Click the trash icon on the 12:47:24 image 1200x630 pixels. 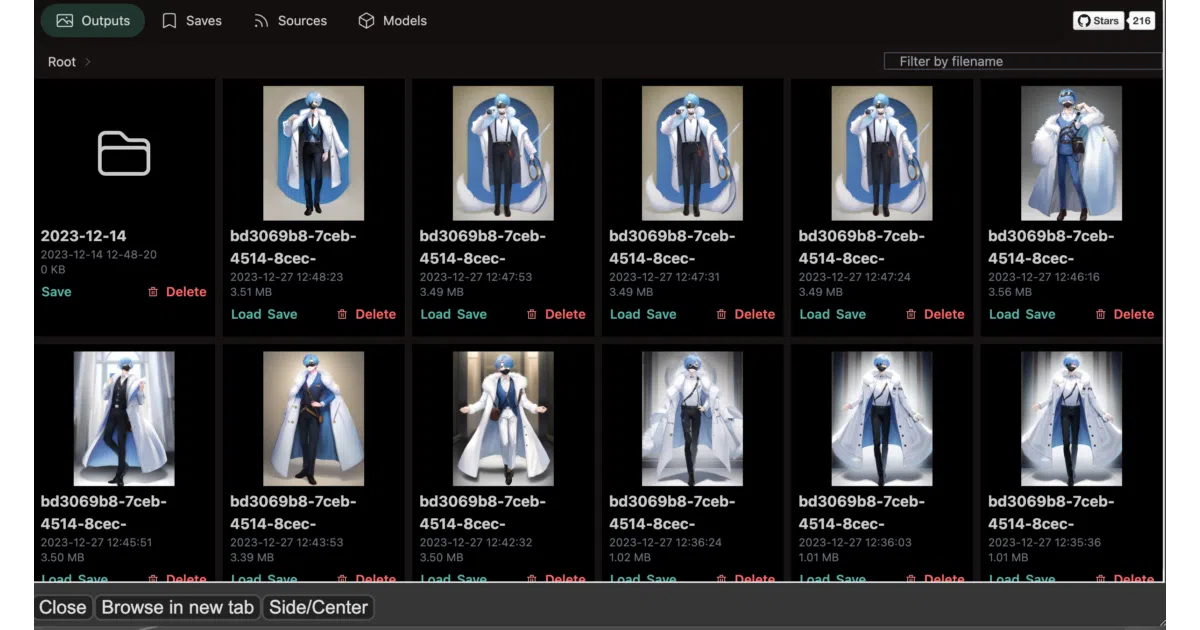pyautogui.click(x=911, y=314)
